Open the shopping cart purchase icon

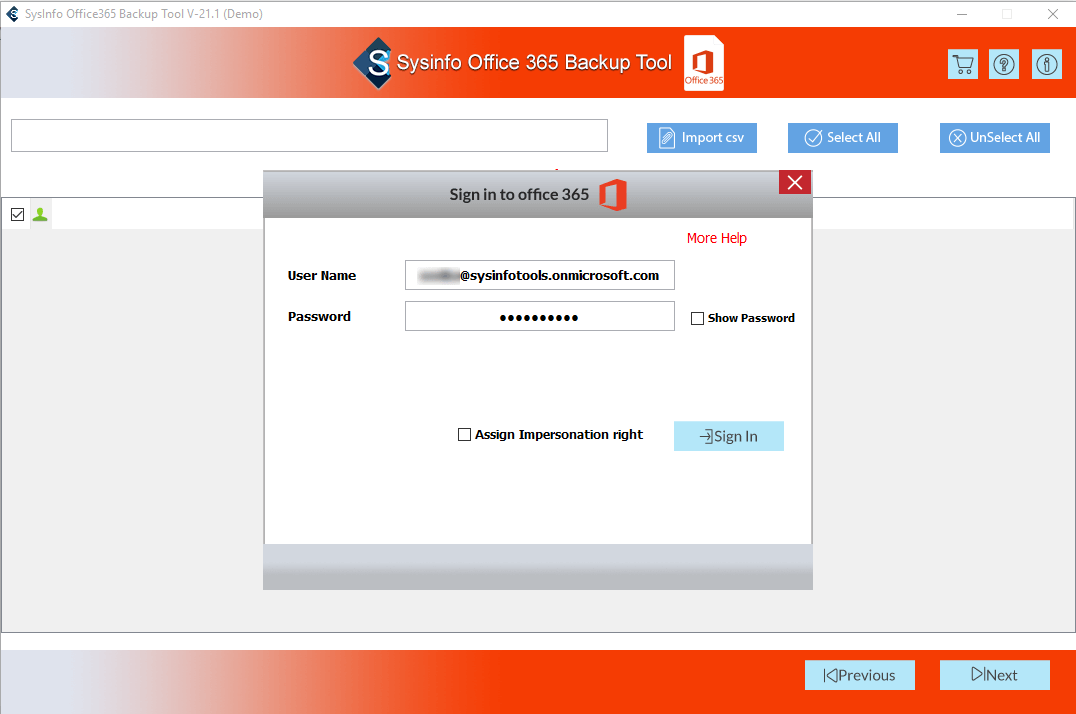tap(963, 65)
